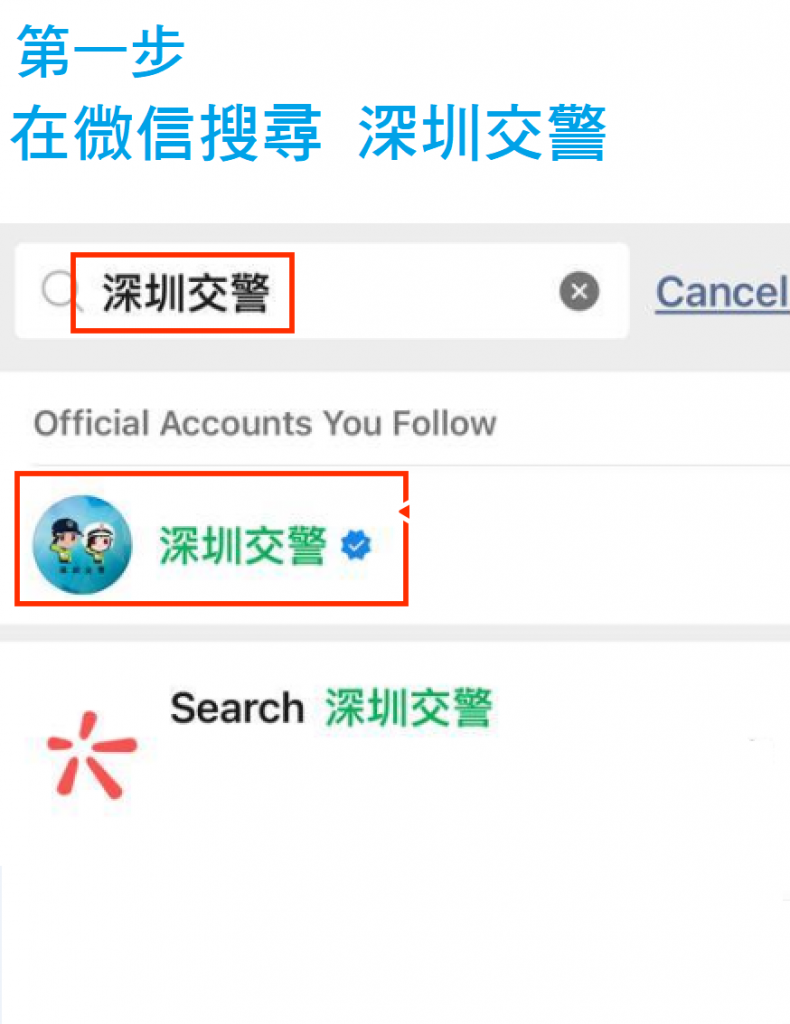Click the red starburst search icon
This screenshot has width=790, height=1024.
tap(91, 756)
